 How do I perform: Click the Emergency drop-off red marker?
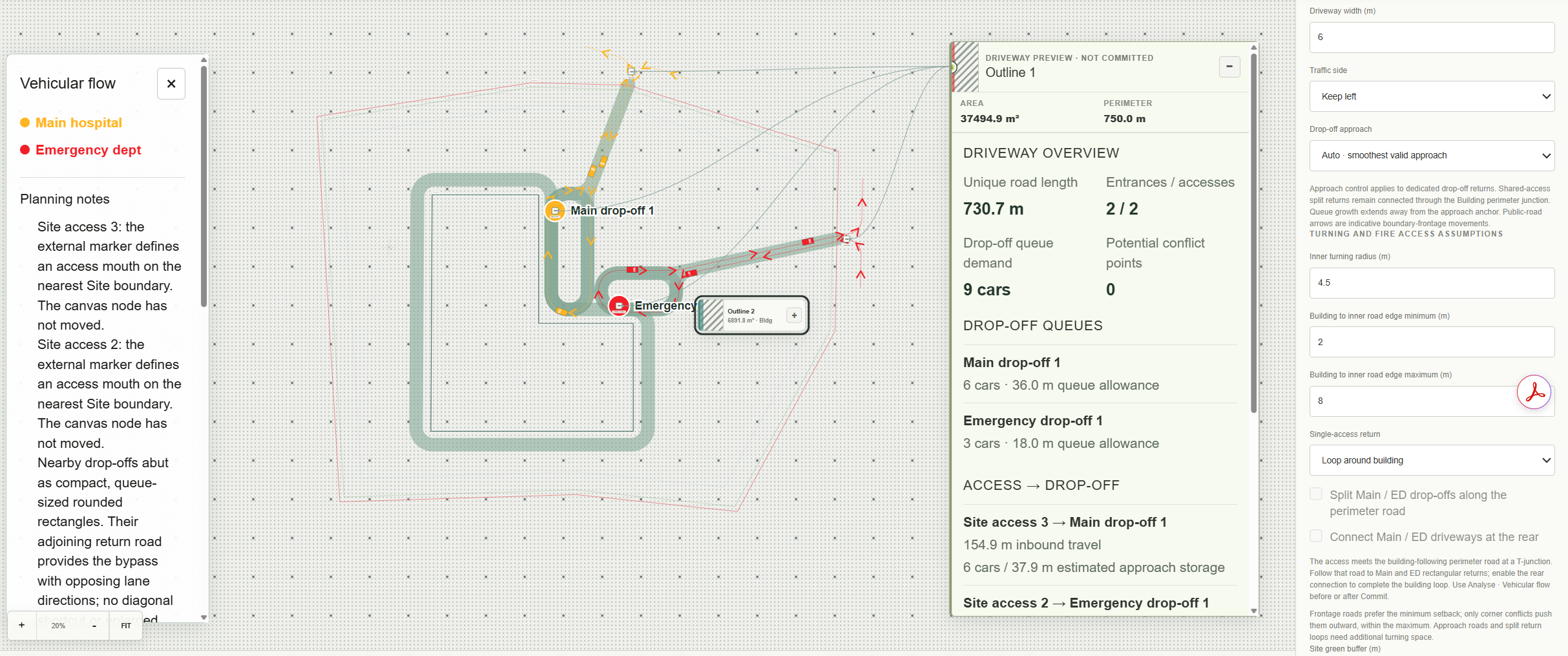[619, 306]
